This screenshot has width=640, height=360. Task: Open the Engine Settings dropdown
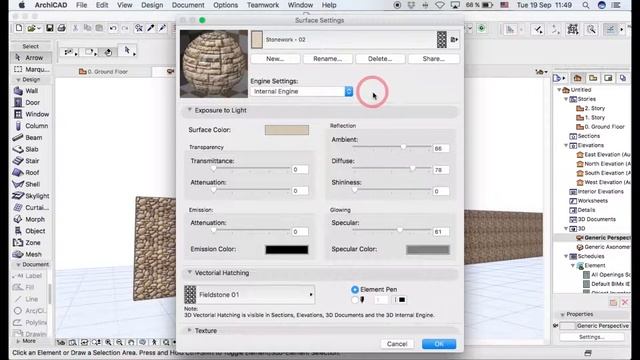coord(302,91)
